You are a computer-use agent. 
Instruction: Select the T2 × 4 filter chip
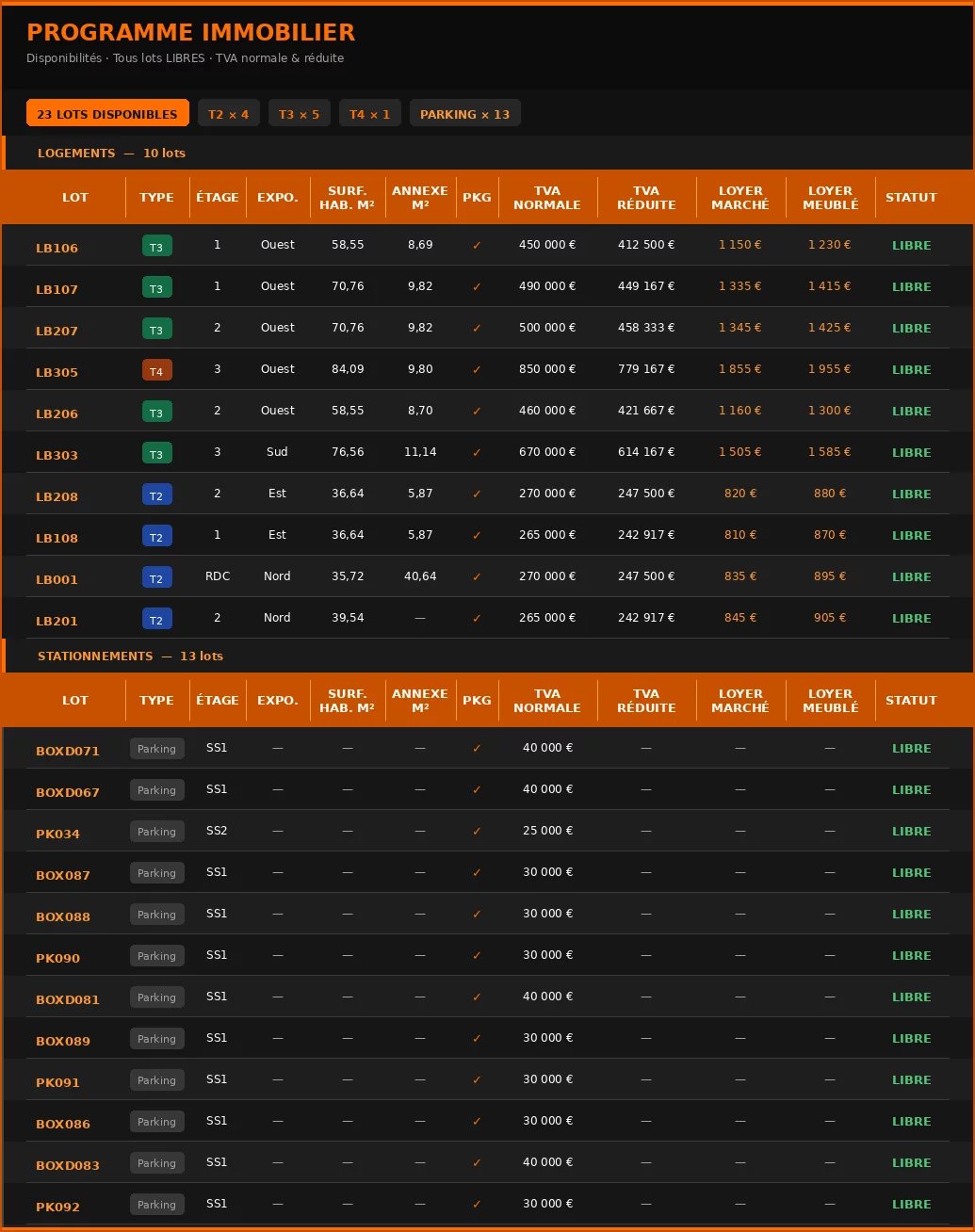click(x=228, y=114)
